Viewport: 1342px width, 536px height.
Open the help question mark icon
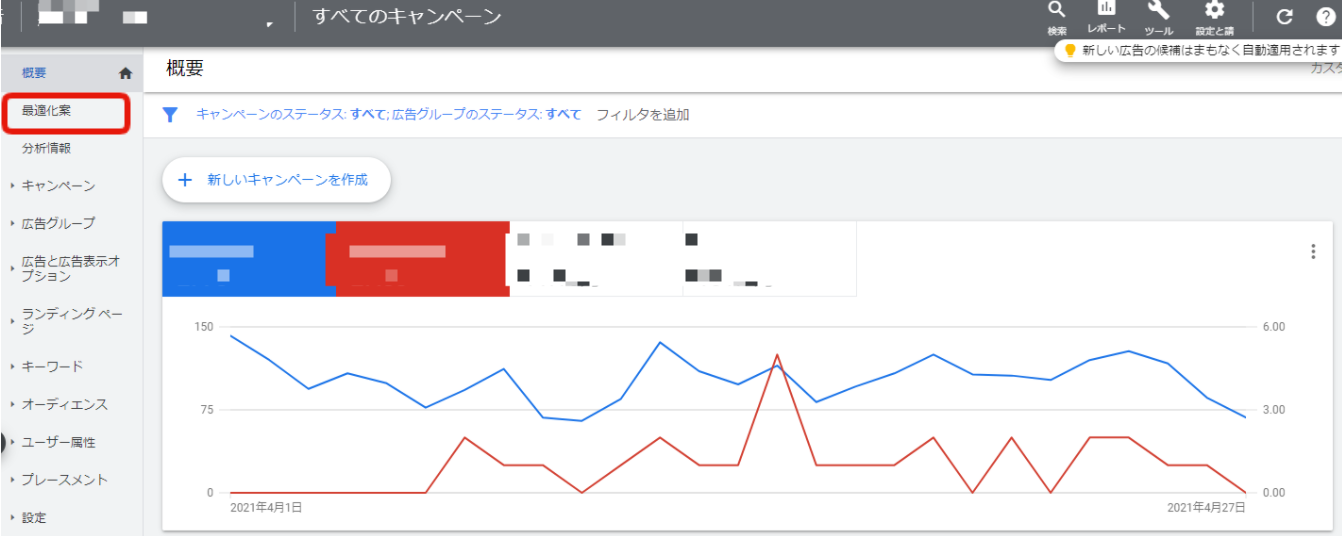point(1326,17)
